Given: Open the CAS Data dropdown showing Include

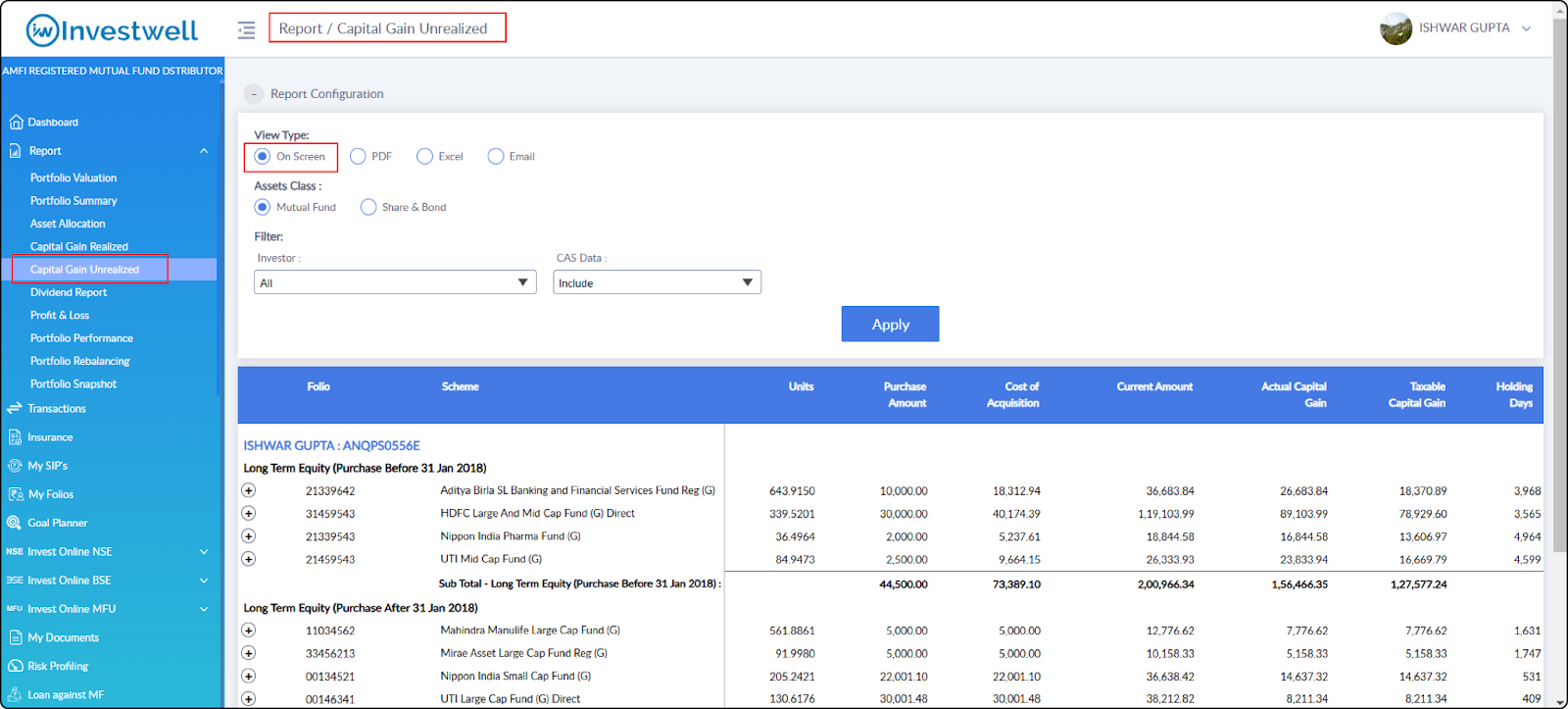Looking at the screenshot, I should 657,282.
